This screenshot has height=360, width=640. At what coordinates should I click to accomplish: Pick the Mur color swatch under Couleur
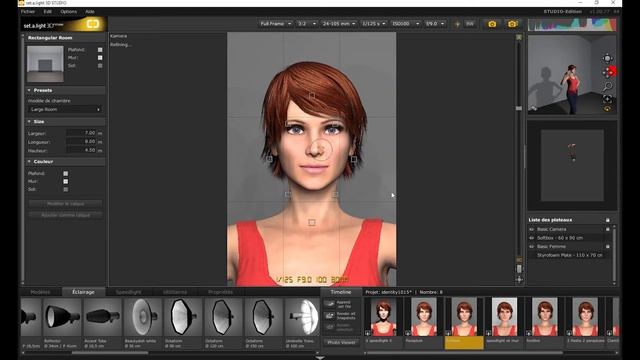tap(66, 181)
